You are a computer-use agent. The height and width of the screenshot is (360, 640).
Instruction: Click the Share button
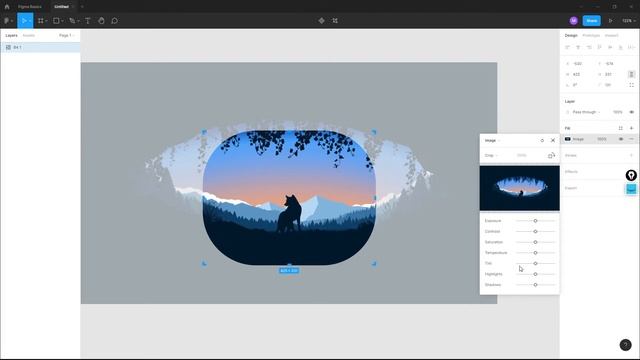[591, 21]
